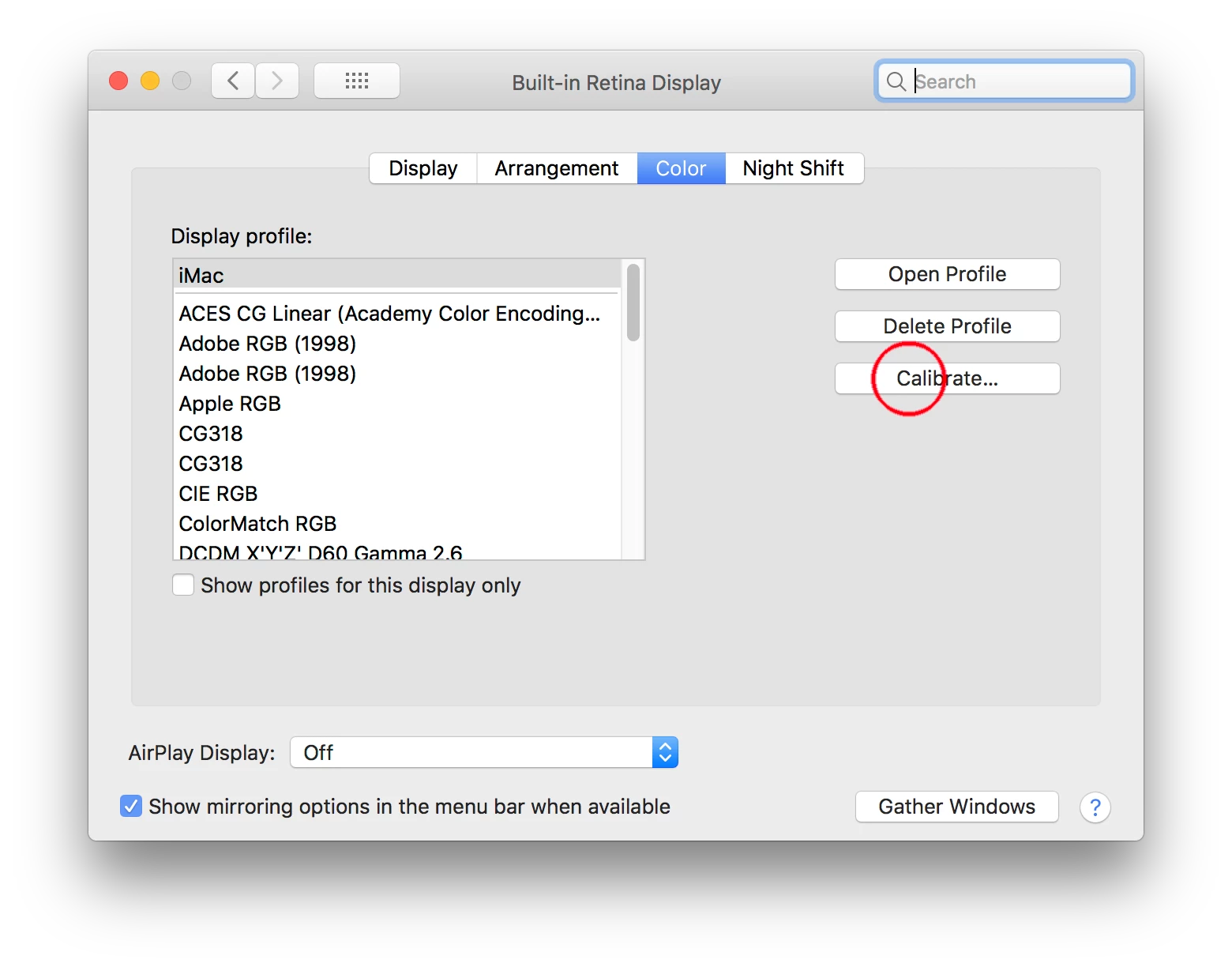This screenshot has height=967, width=1232.
Task: Focus the Search field
Action: [1005, 81]
